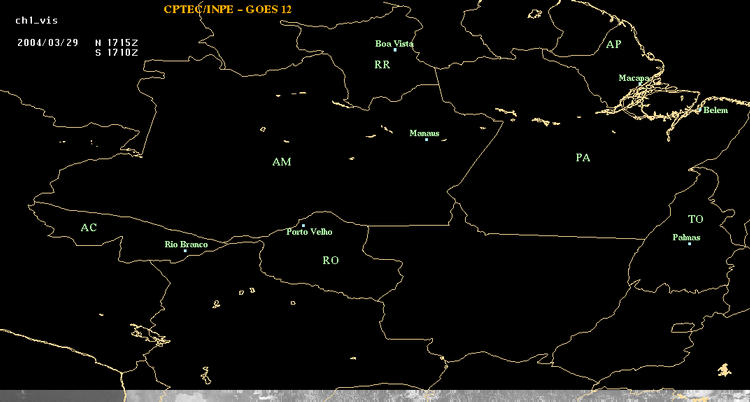Click the Boa Vista city marker dot

click(395, 50)
